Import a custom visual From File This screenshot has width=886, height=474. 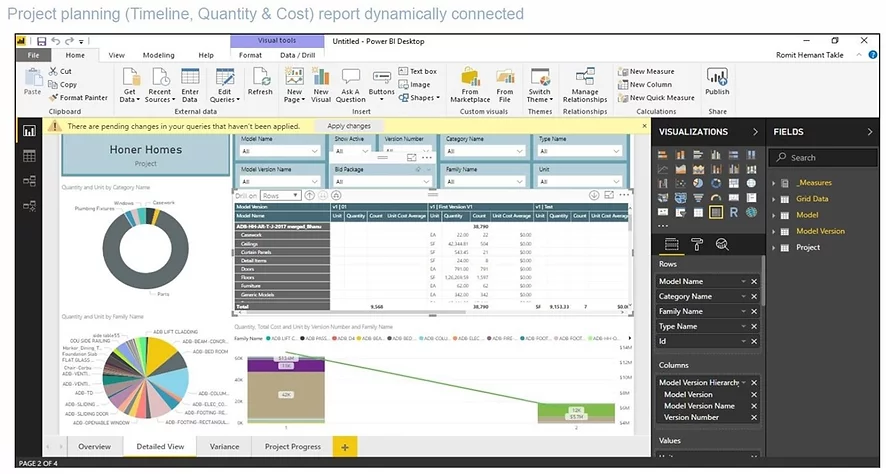(x=505, y=85)
